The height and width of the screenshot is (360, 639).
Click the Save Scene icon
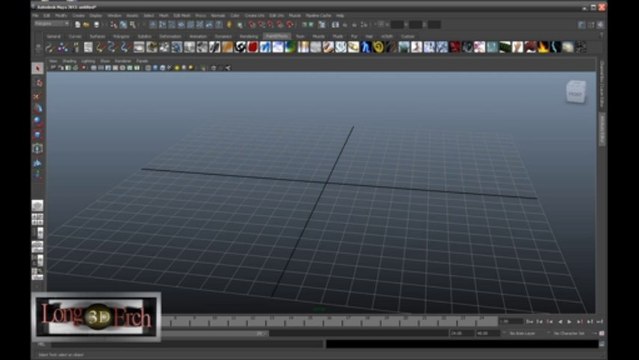[x=96, y=25]
